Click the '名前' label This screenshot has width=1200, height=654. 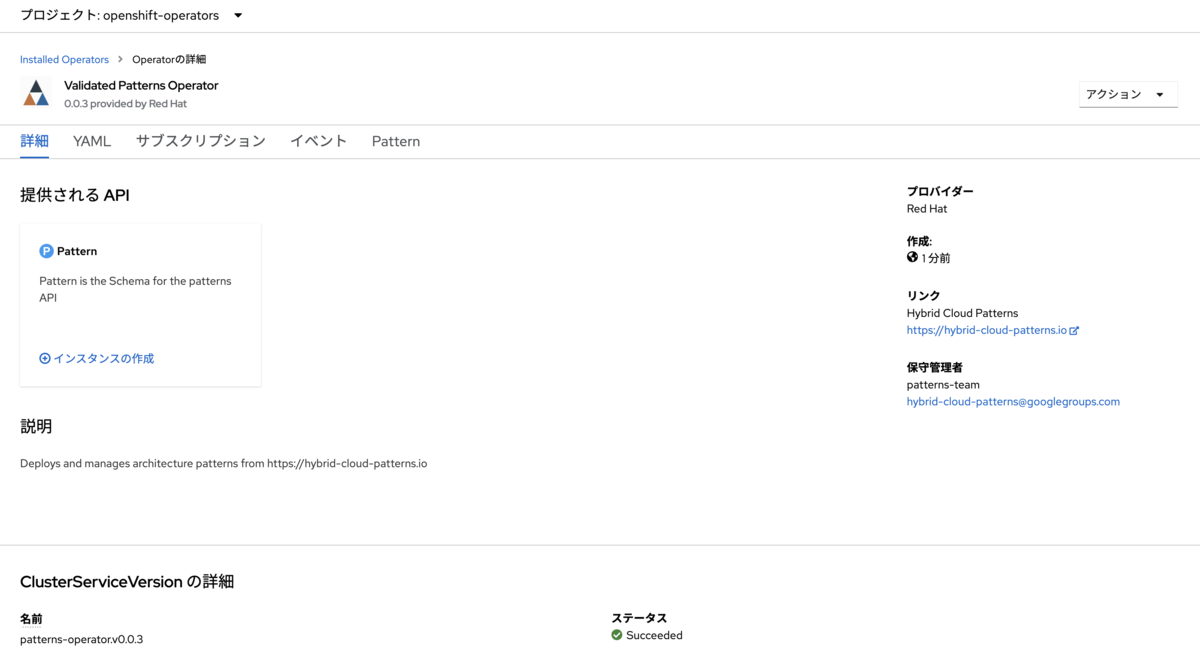pyautogui.click(x=31, y=619)
